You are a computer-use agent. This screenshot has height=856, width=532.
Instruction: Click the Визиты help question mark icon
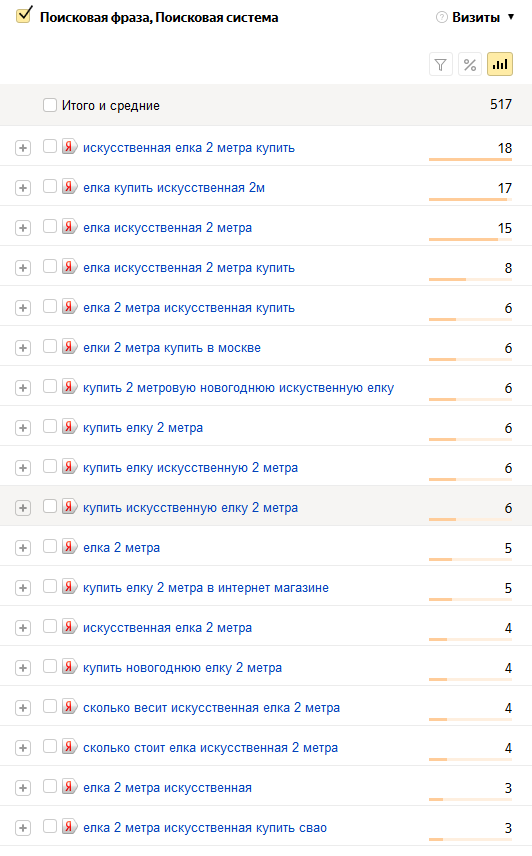441,17
